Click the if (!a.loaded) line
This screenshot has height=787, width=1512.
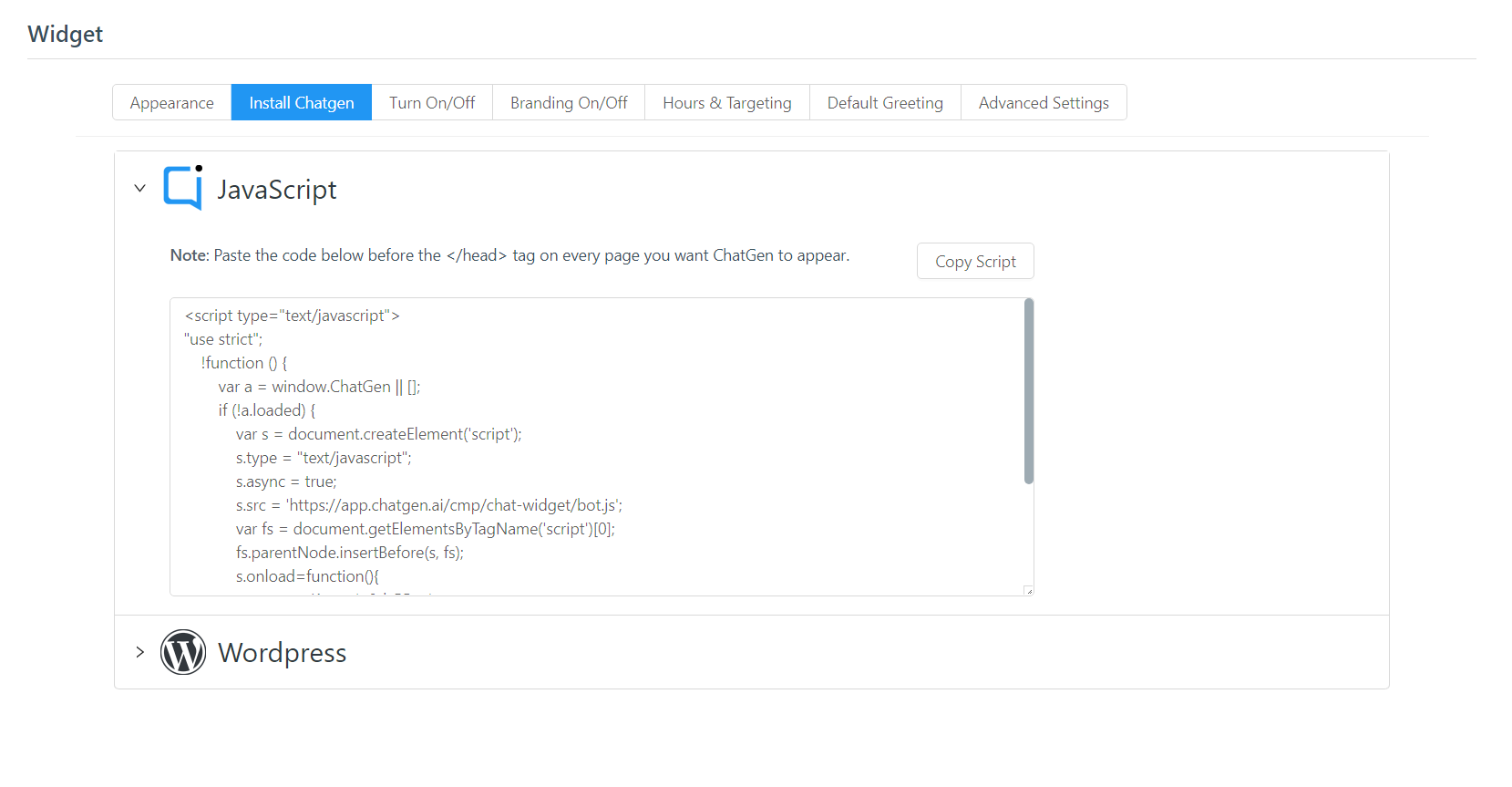[x=267, y=410]
